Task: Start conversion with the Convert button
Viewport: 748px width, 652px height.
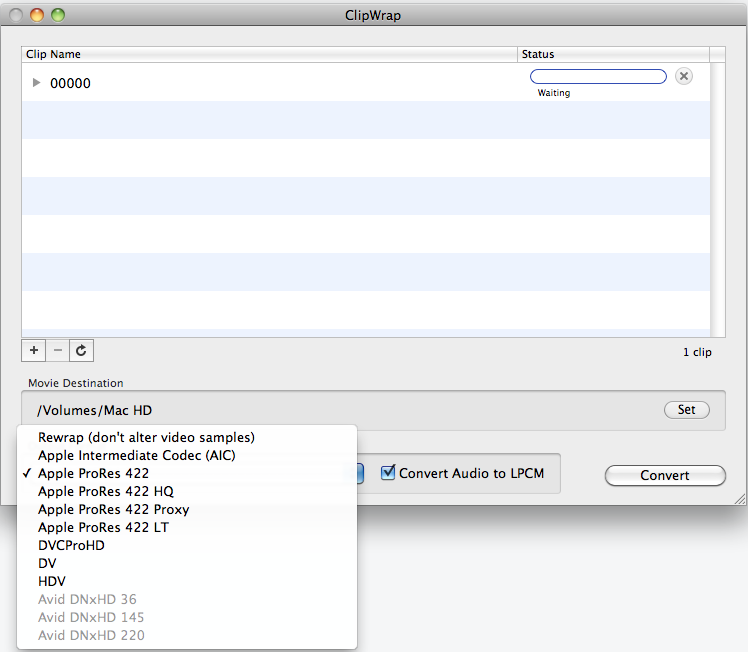Action: (x=665, y=475)
